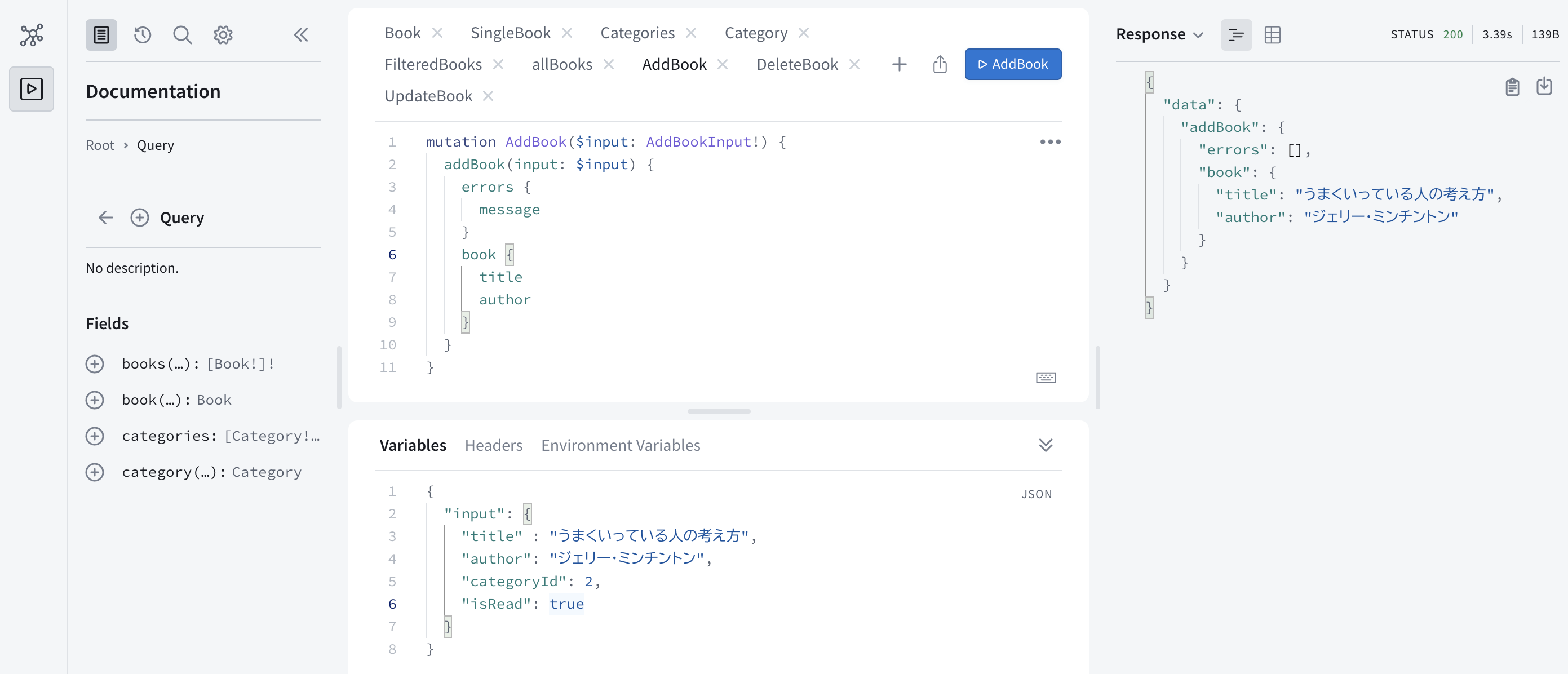
Task: Click line 6 book in operation editor
Action: (479, 255)
